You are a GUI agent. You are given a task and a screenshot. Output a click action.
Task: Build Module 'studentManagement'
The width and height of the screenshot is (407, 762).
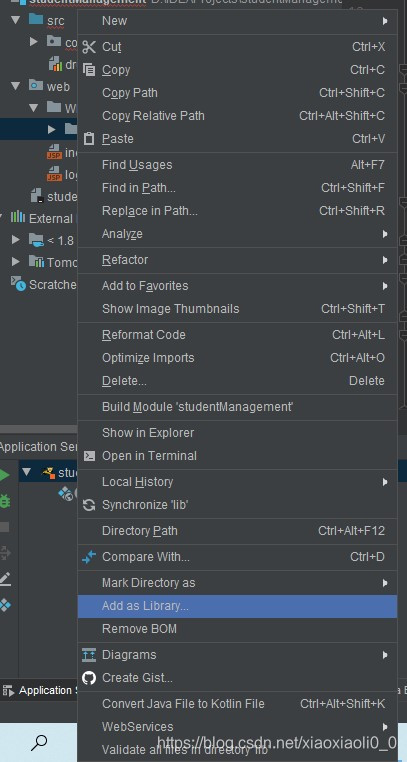click(x=237, y=407)
